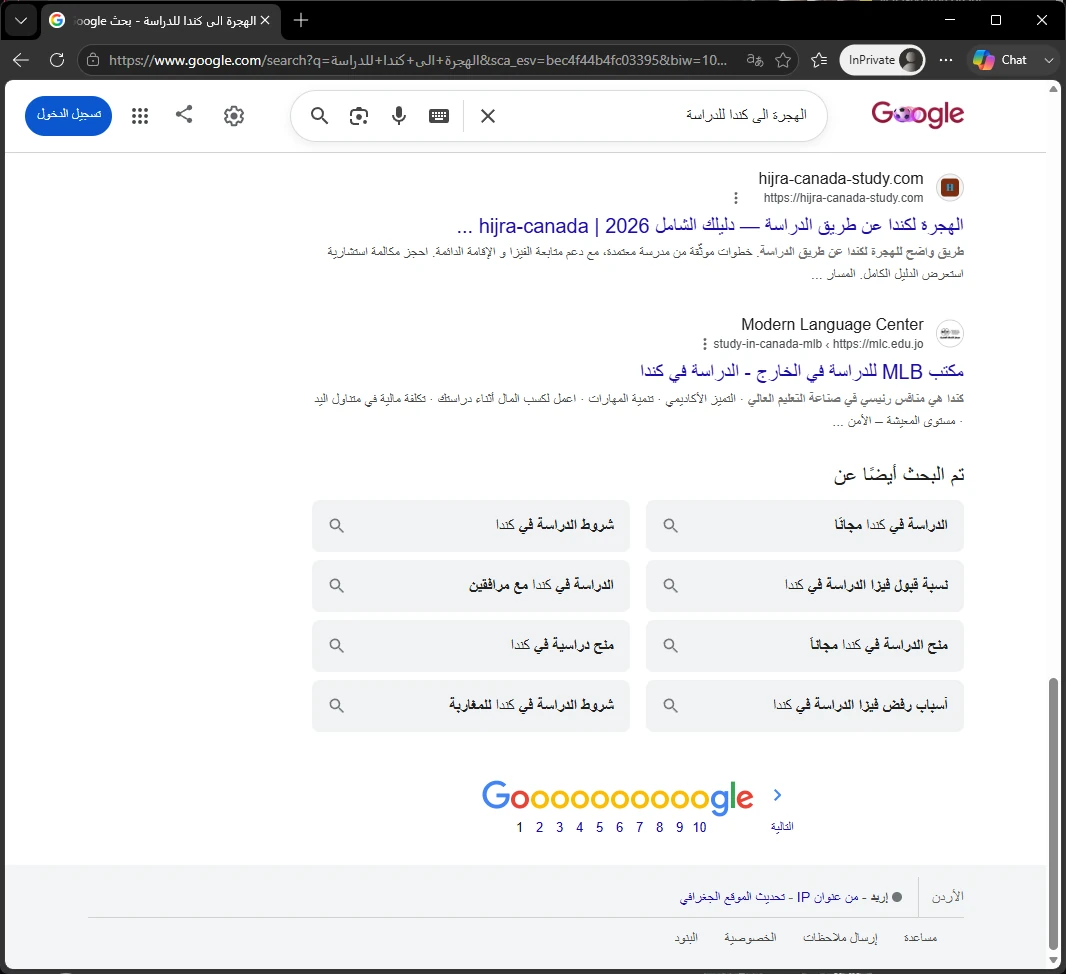Go to results page 9

[x=679, y=827]
